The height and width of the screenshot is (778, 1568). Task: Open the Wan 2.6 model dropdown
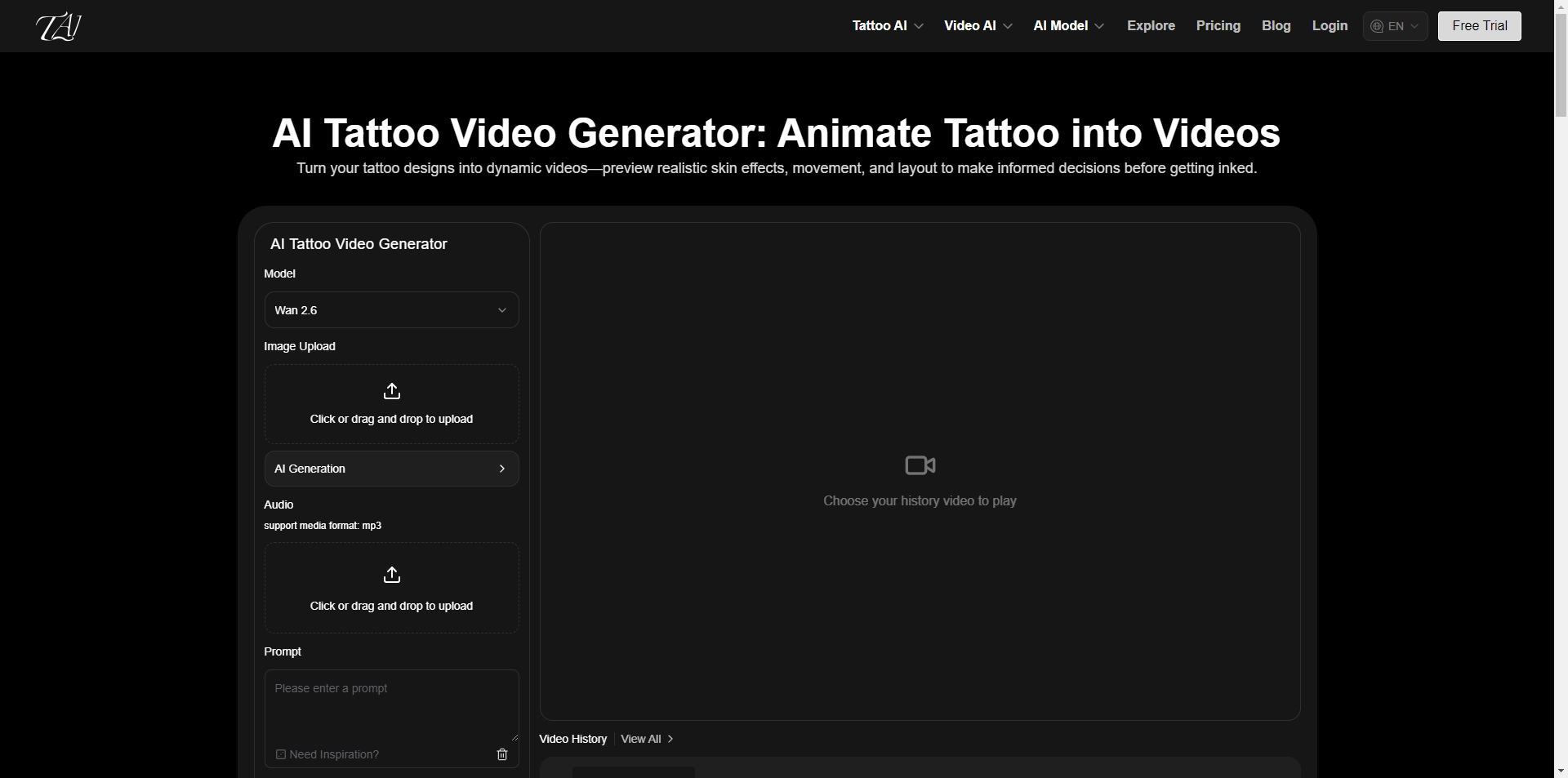[x=391, y=310]
